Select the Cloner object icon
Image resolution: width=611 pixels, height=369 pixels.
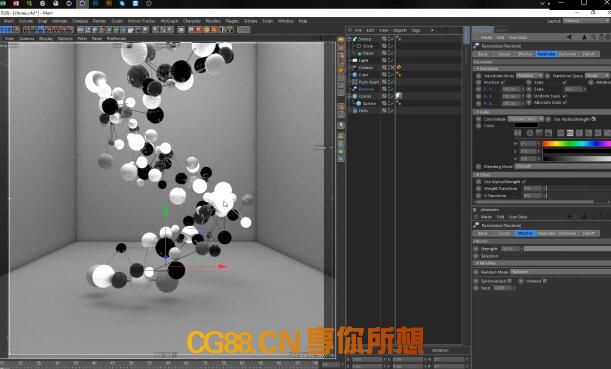355,96
